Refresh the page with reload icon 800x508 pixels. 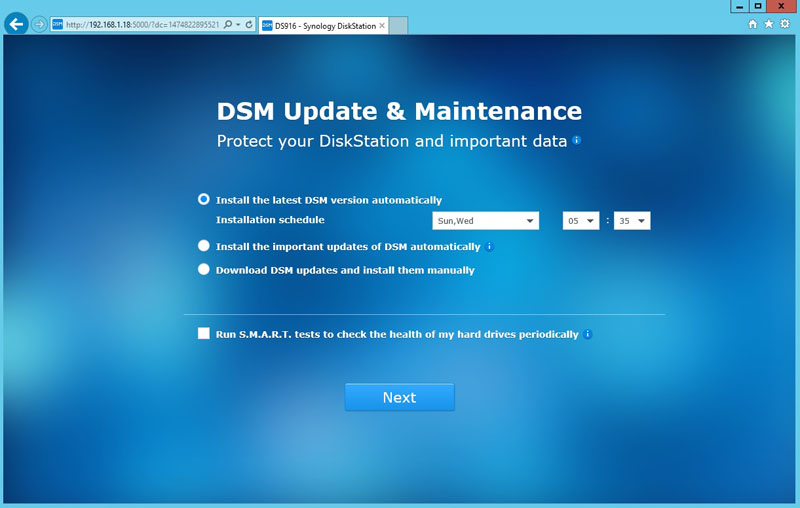tap(249, 24)
